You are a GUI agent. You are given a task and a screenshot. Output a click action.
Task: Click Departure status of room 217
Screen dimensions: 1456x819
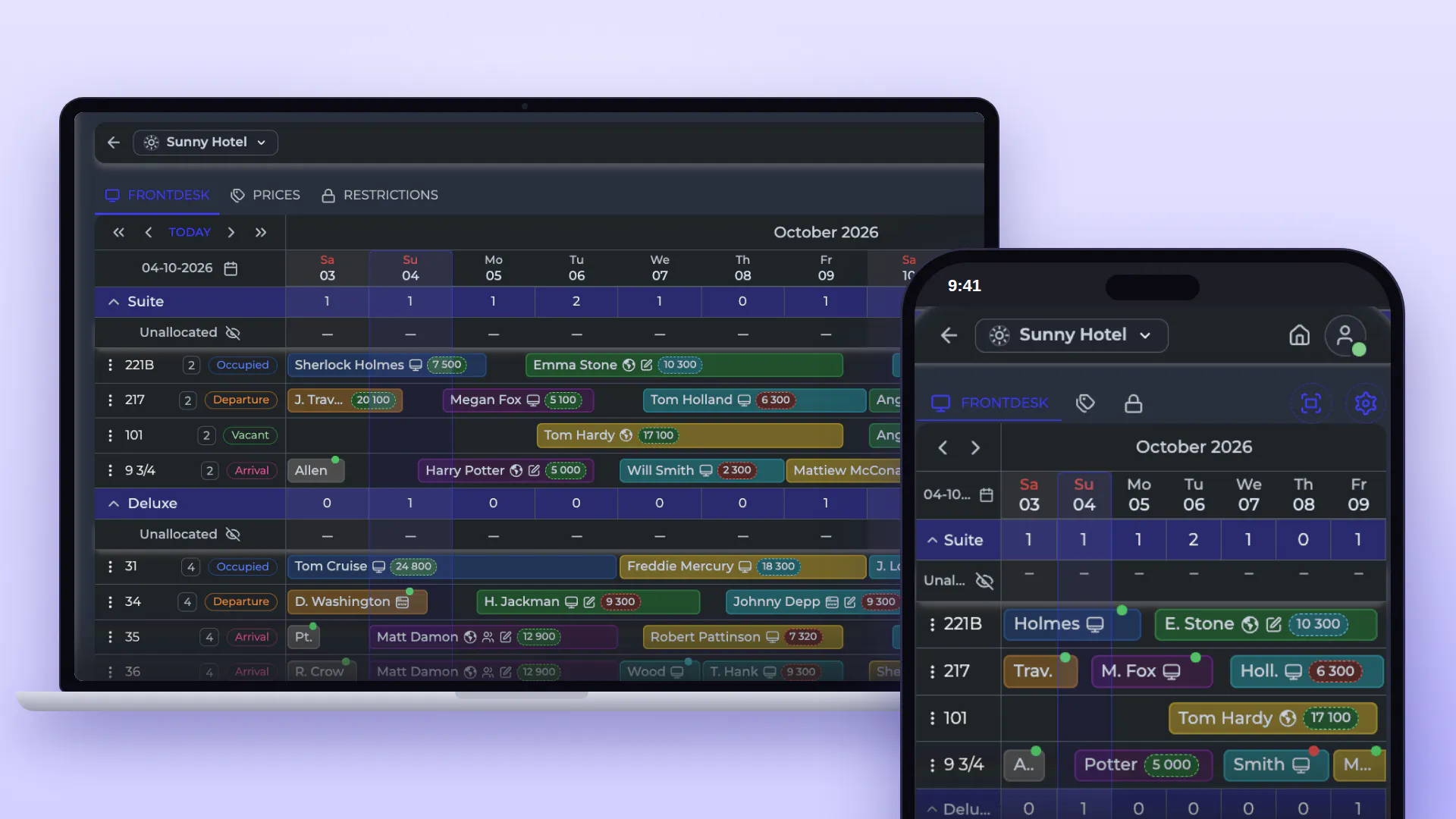[241, 400]
